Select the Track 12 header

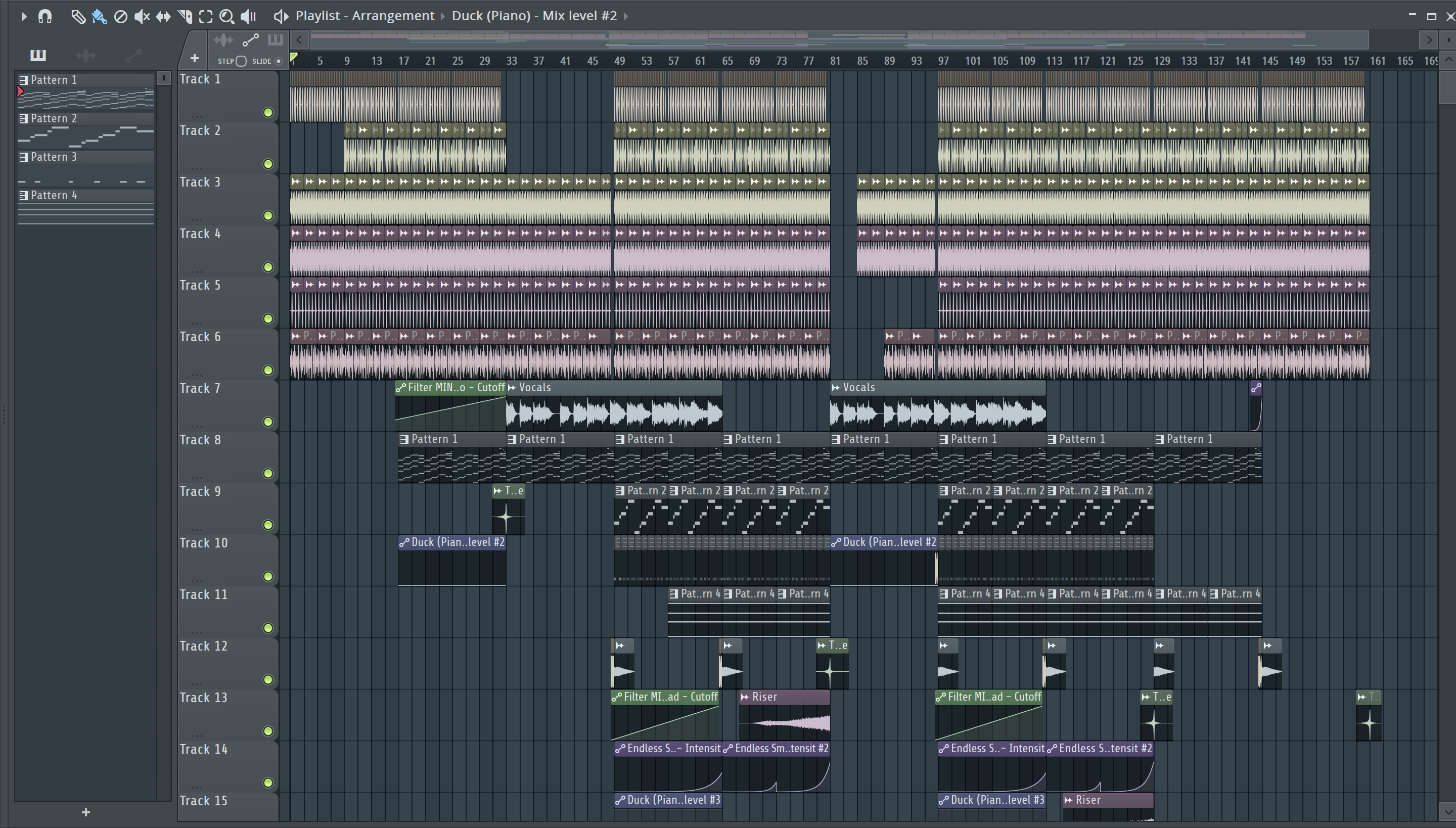tap(227, 664)
